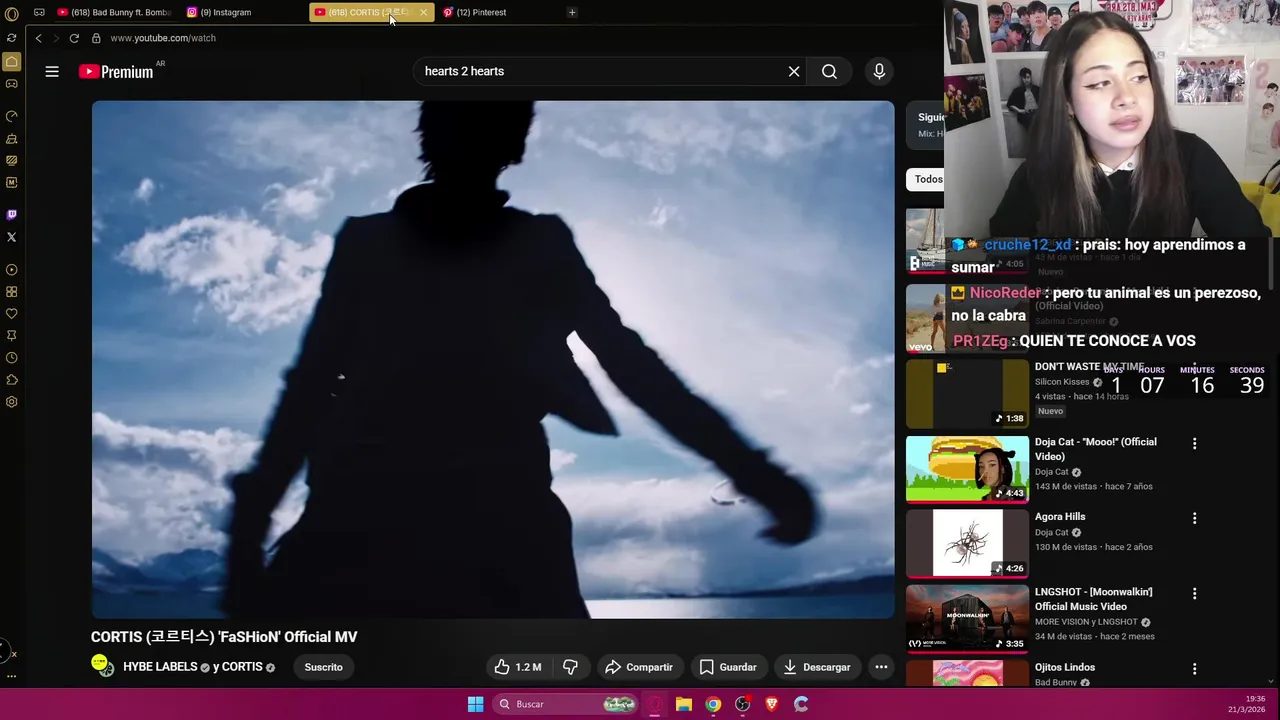Screen dimensions: 1280x720
Task: Open Opera GX taskbar icon
Action: point(655,704)
